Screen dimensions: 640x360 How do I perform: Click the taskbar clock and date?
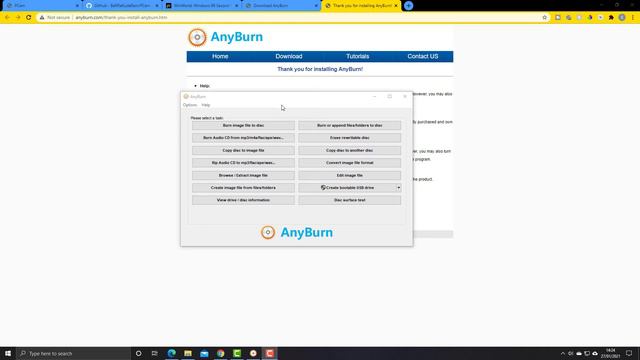611,353
